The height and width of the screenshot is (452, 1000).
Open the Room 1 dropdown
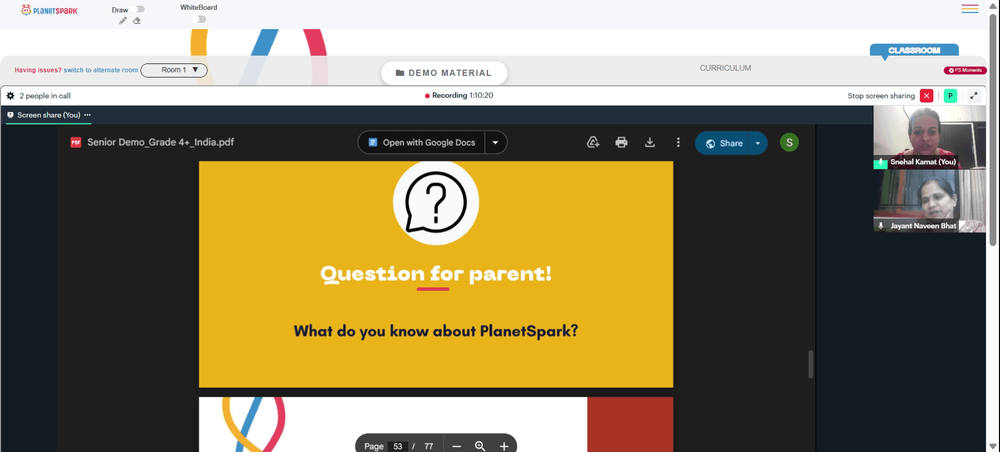[x=174, y=70]
